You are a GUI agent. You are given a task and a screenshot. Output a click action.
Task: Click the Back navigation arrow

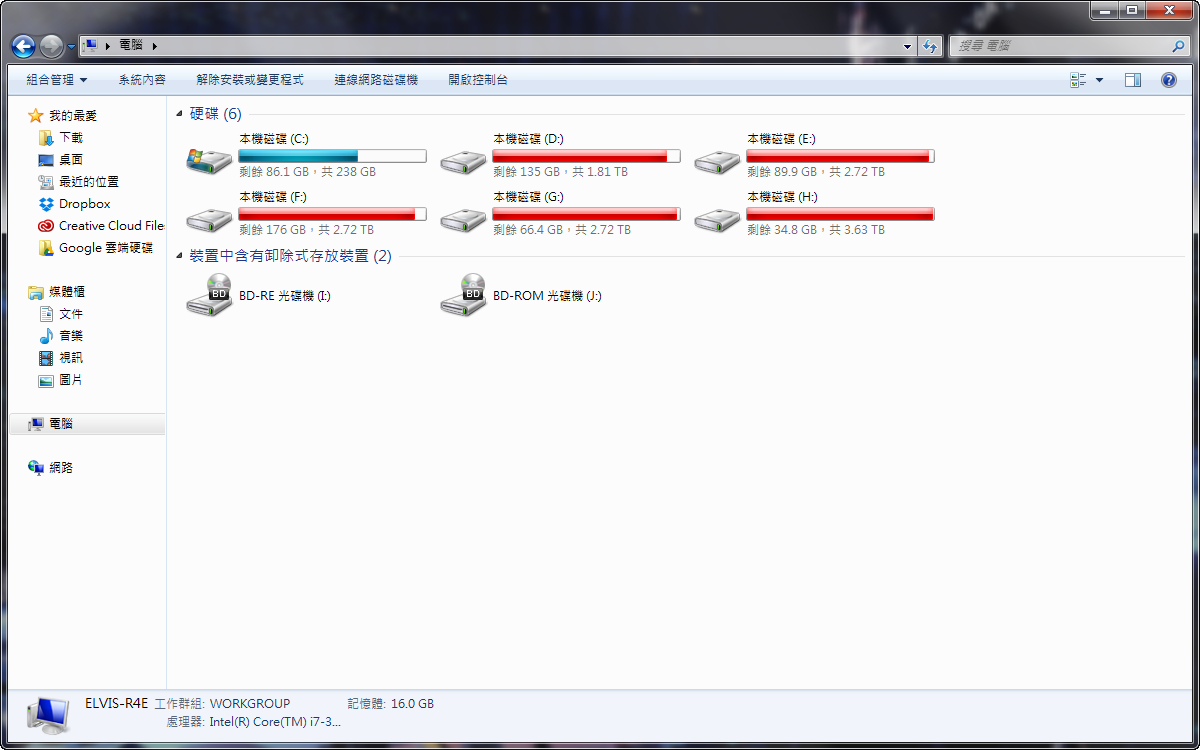(x=24, y=46)
